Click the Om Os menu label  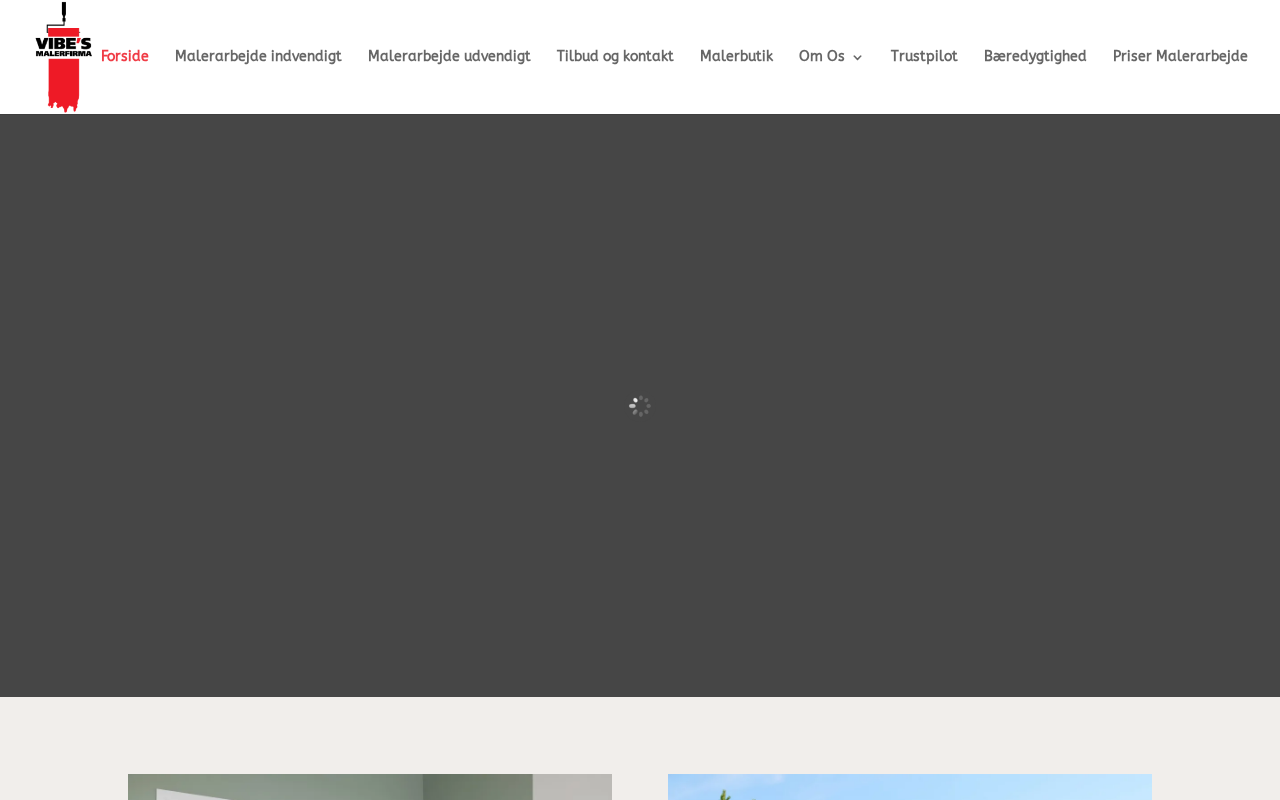tap(822, 57)
